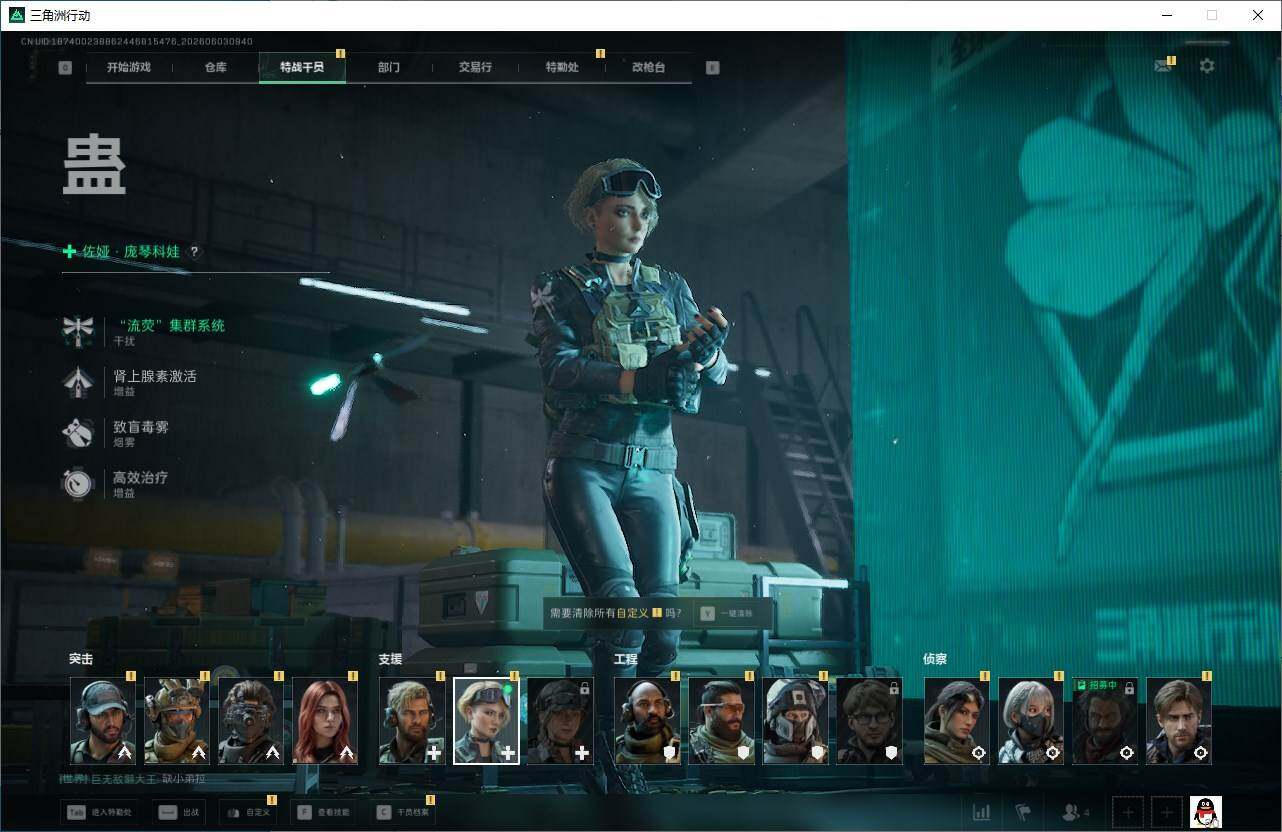Select the 工程 operator wearing headphones
The height and width of the screenshot is (832, 1282).
(648, 721)
